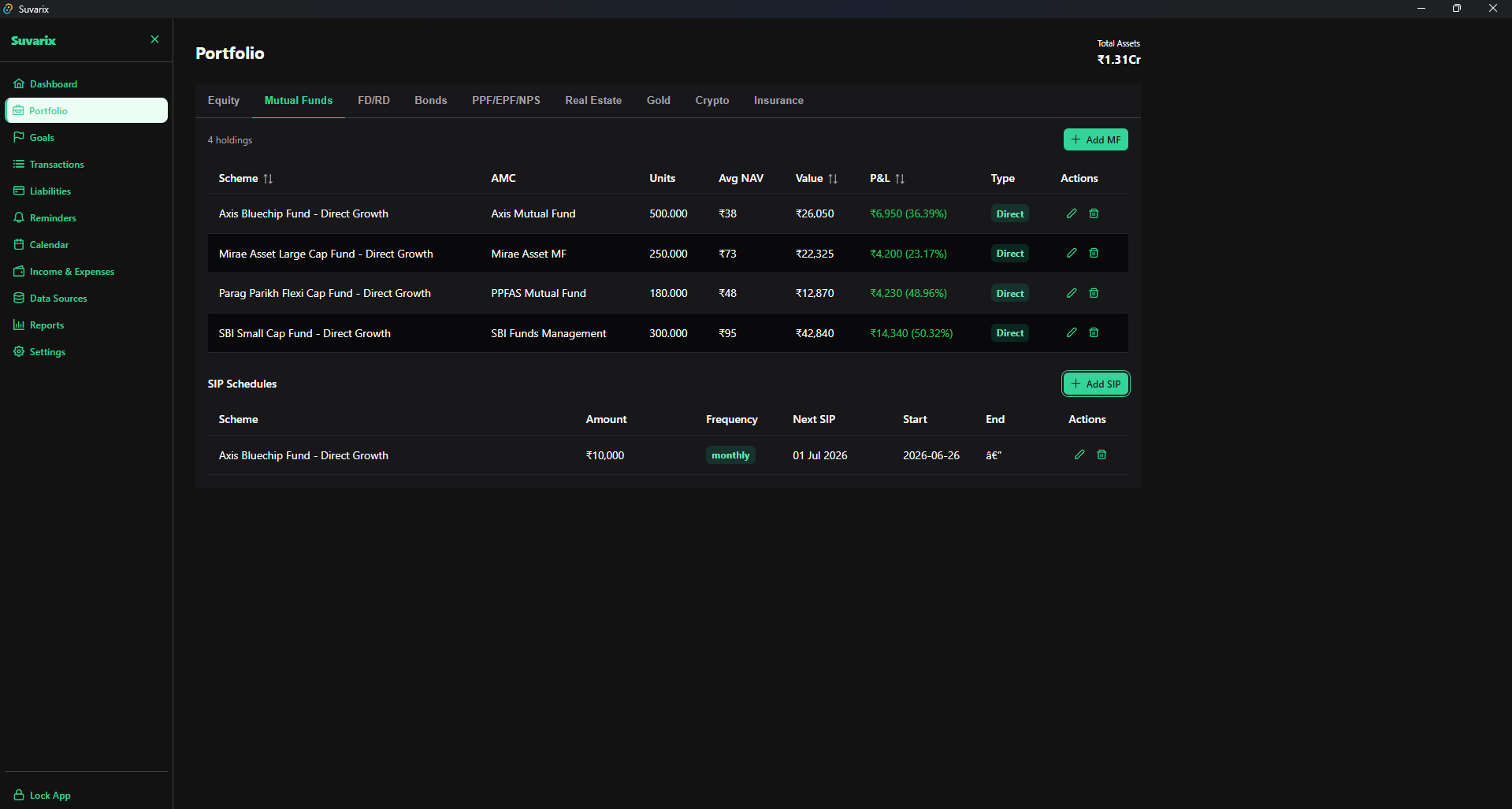1512x809 pixels.
Task: Click ₹22,325 value cell
Action: (815, 254)
